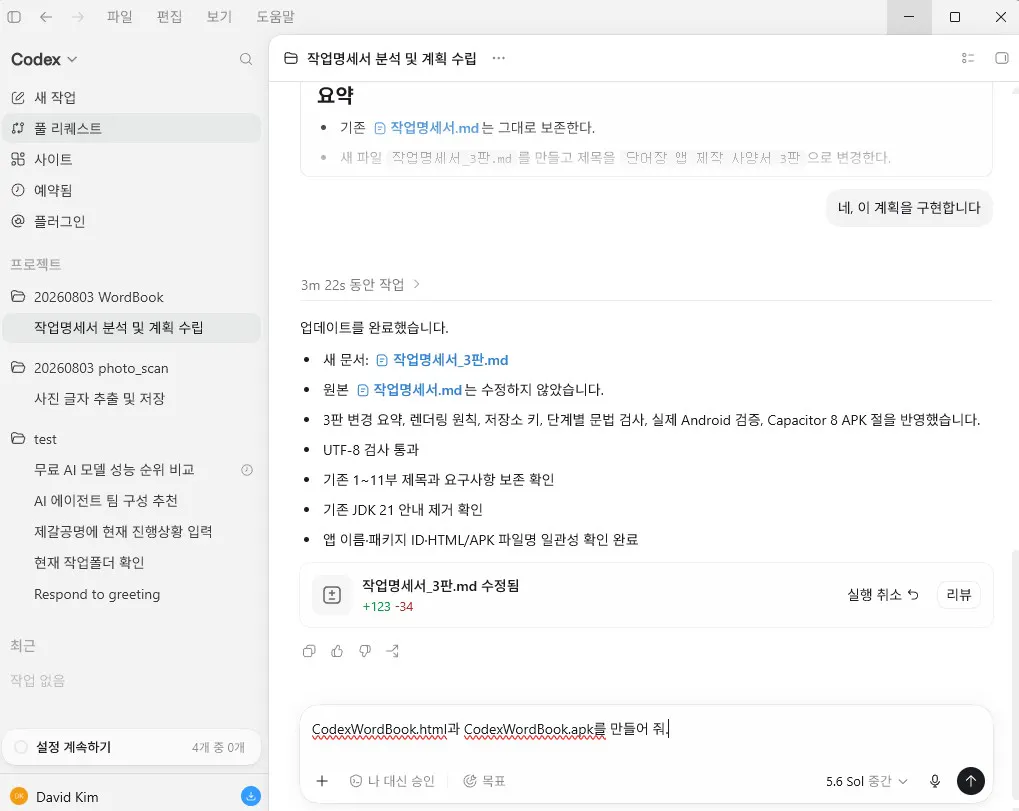Viewport: 1019px width, 811px height.
Task: Click the David Kim avatar
Action: 19,797
